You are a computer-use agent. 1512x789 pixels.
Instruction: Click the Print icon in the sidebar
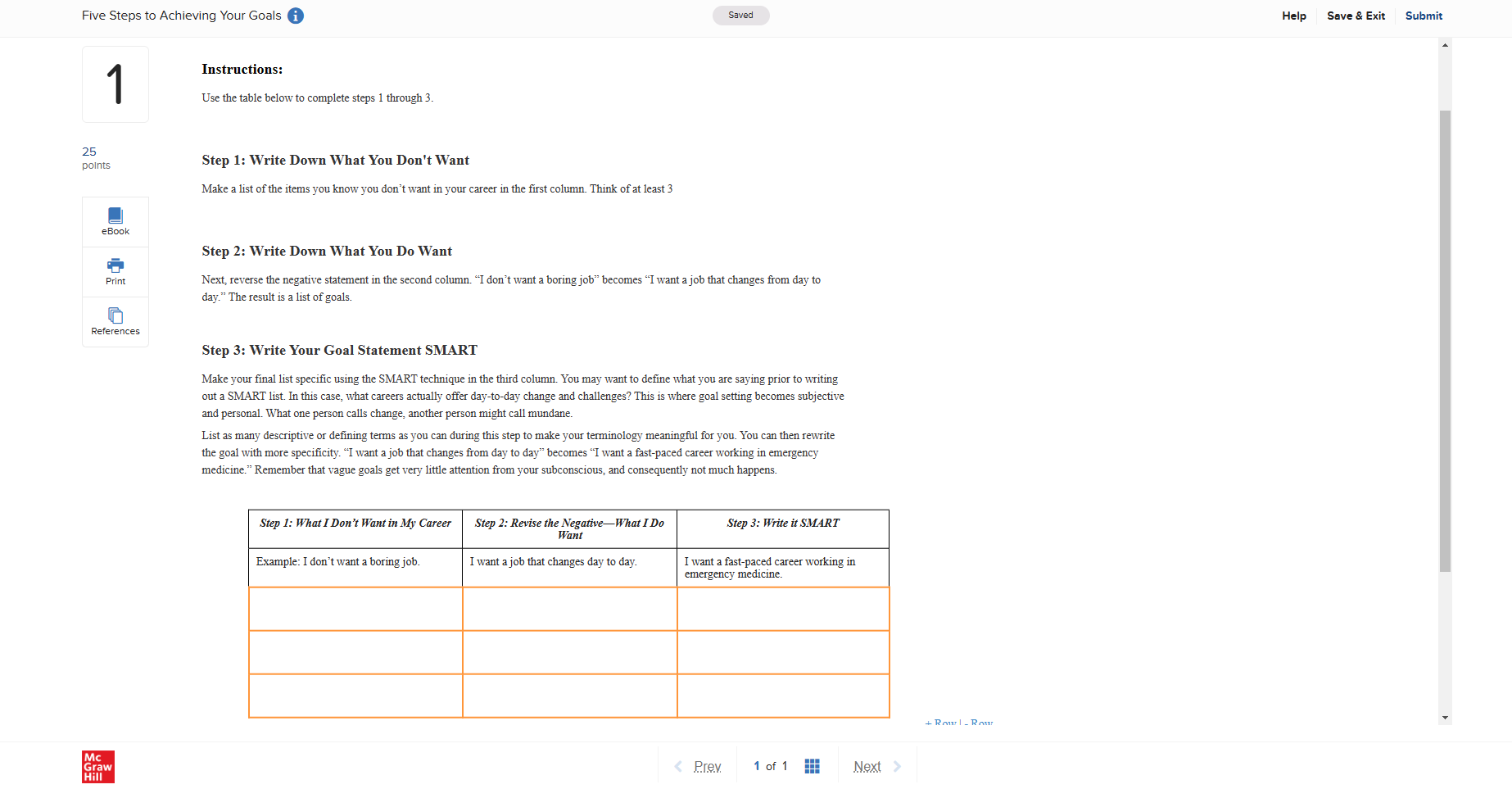pos(115,272)
